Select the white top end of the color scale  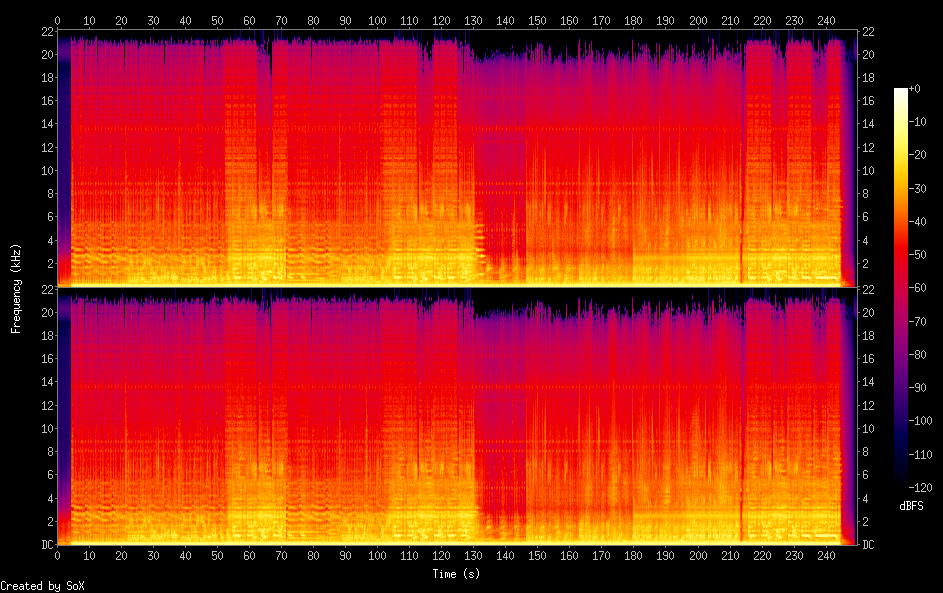901,91
